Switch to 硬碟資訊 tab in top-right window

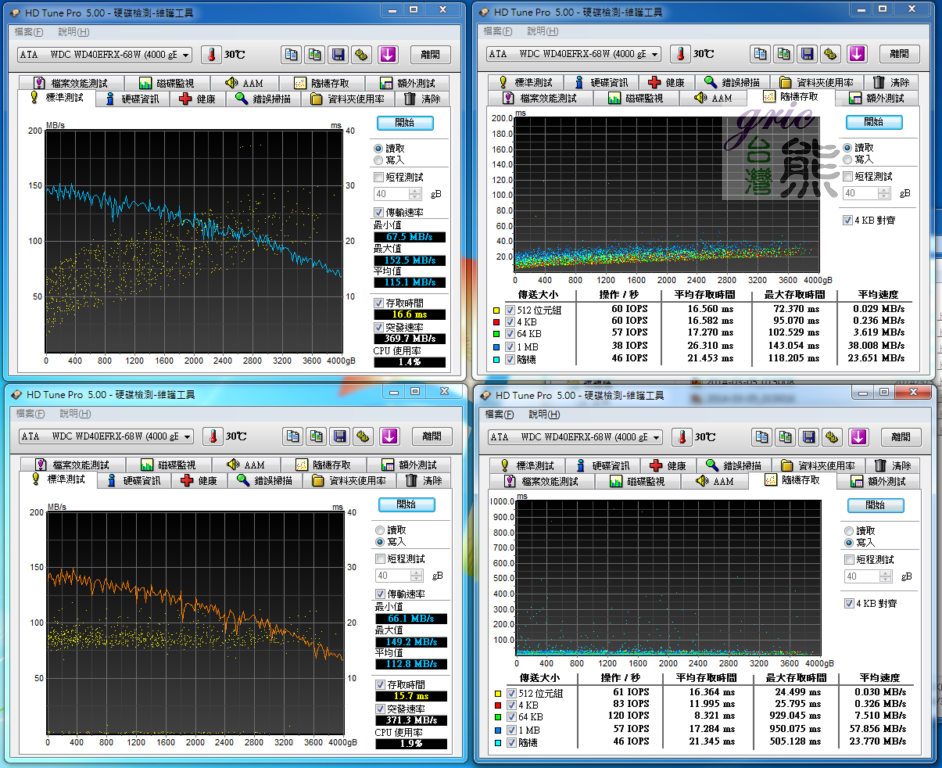coord(599,83)
